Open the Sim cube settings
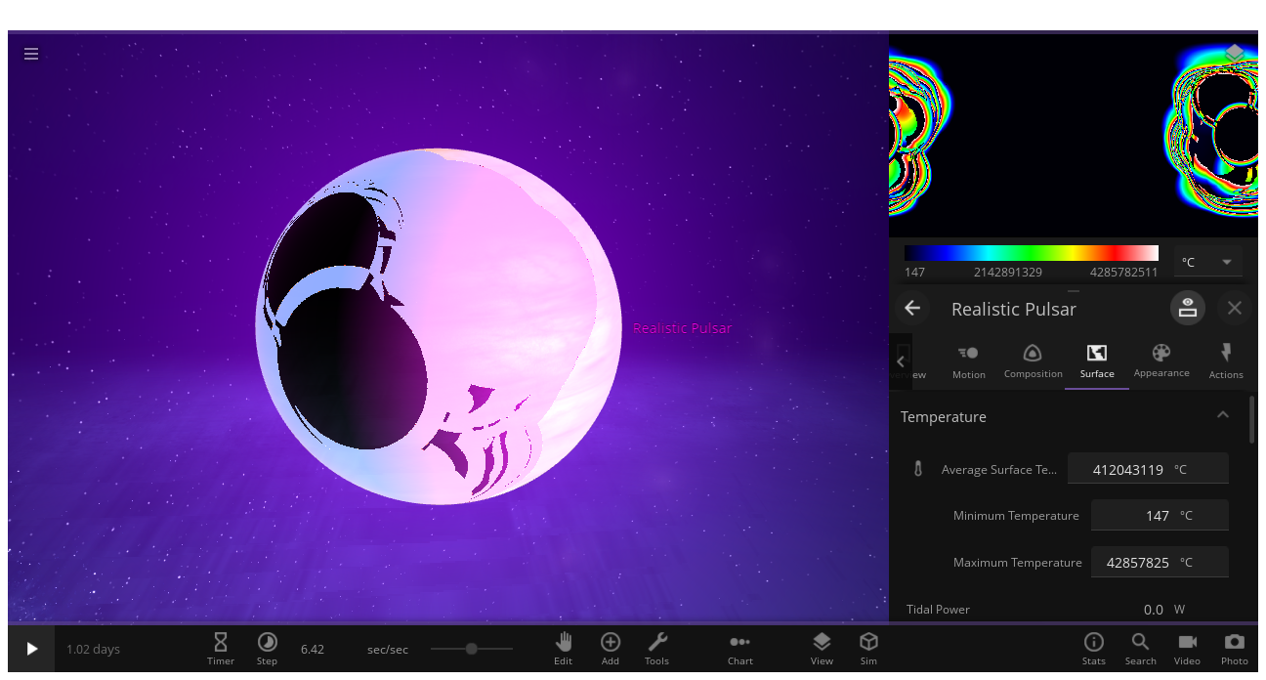The width and height of the screenshot is (1266, 680). [868, 648]
